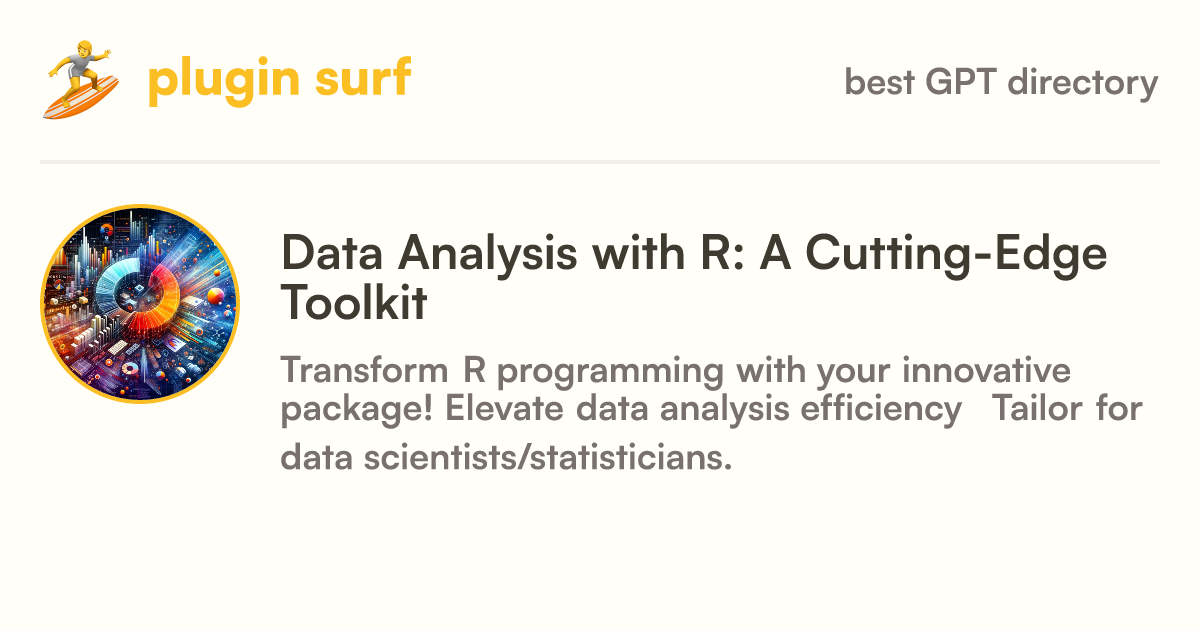Image resolution: width=1200 pixels, height=630 pixels.
Task: Open the colorful data visualization GPT avatar
Action: pyautogui.click(x=140, y=304)
